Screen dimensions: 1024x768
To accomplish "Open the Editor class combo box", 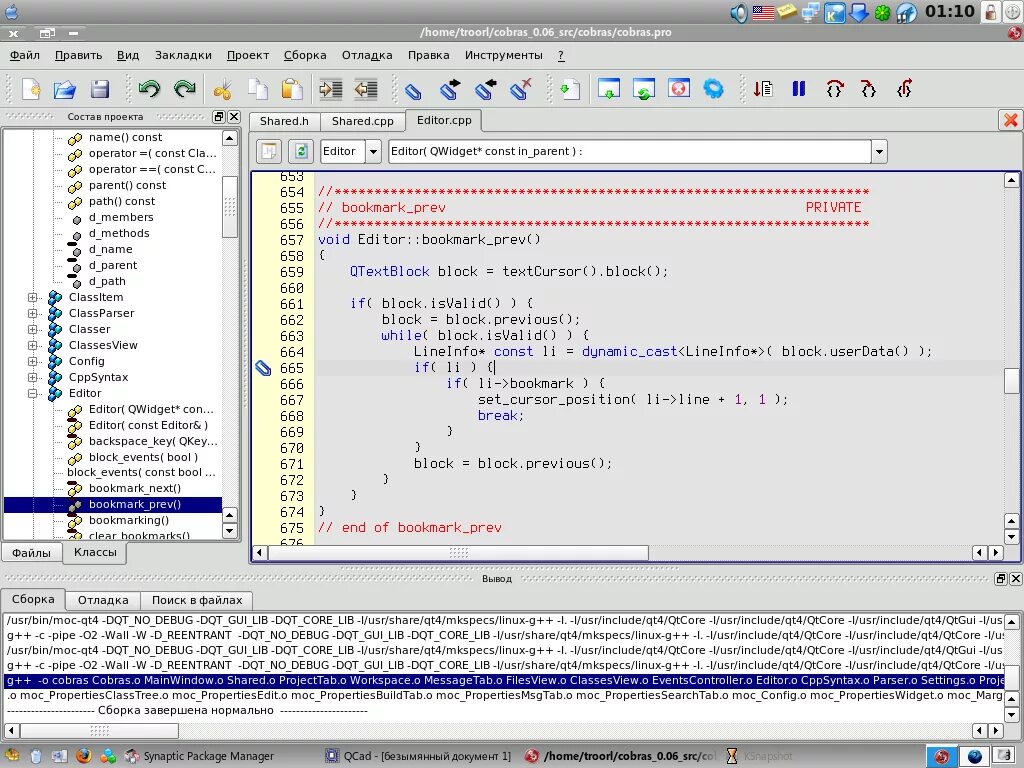I will [372, 152].
